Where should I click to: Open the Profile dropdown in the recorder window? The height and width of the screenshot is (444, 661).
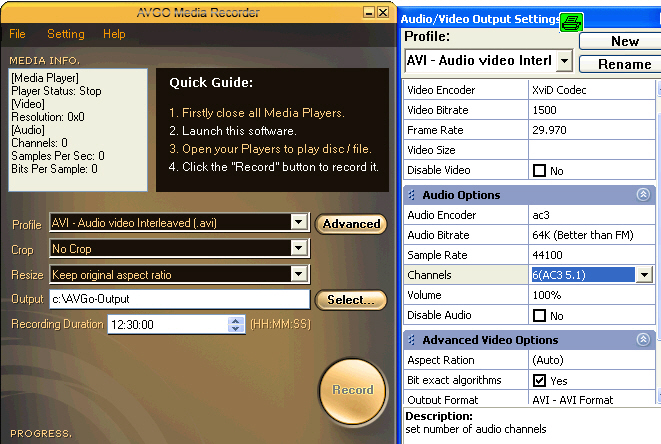(299, 222)
